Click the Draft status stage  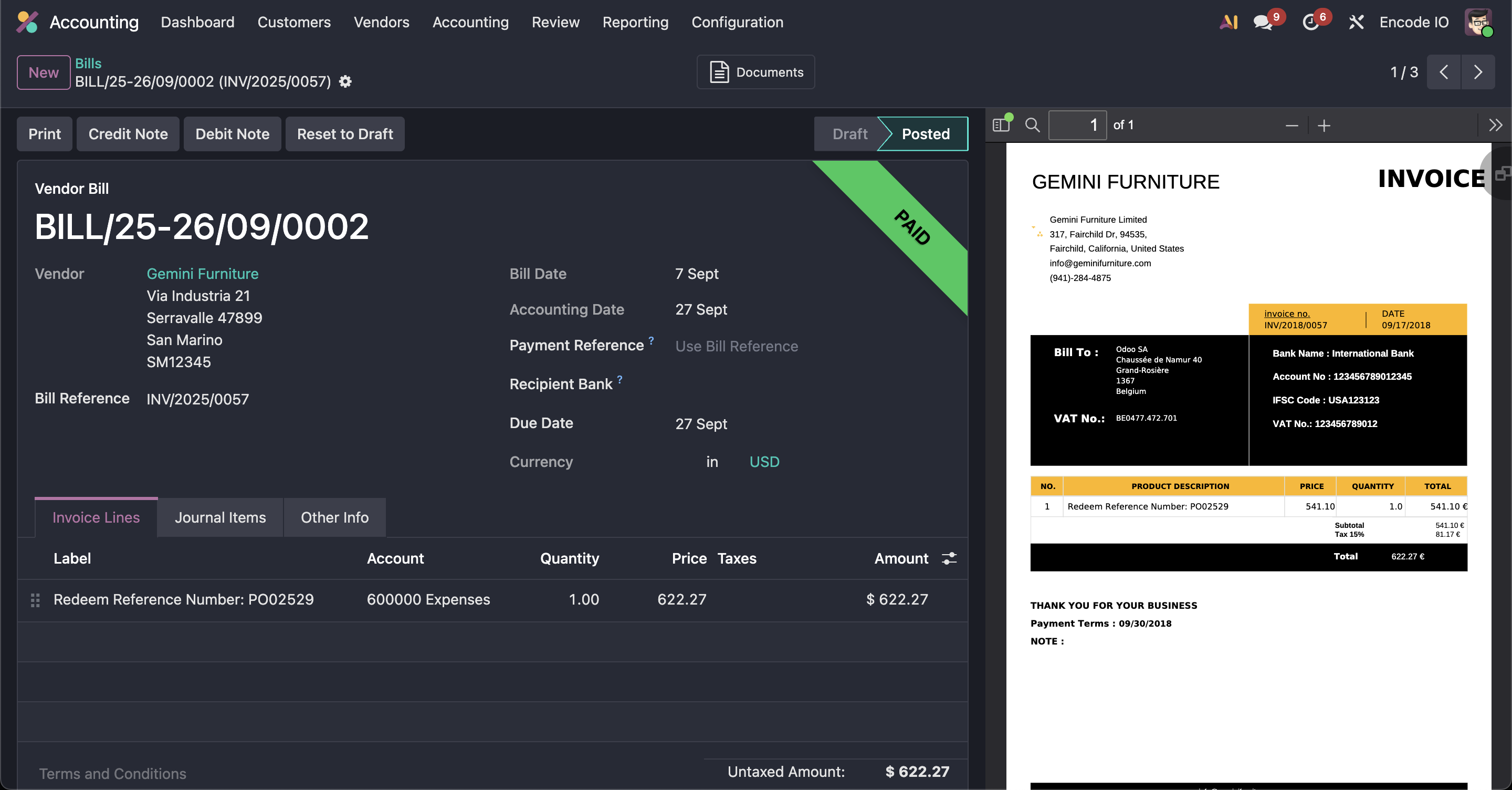(849, 134)
